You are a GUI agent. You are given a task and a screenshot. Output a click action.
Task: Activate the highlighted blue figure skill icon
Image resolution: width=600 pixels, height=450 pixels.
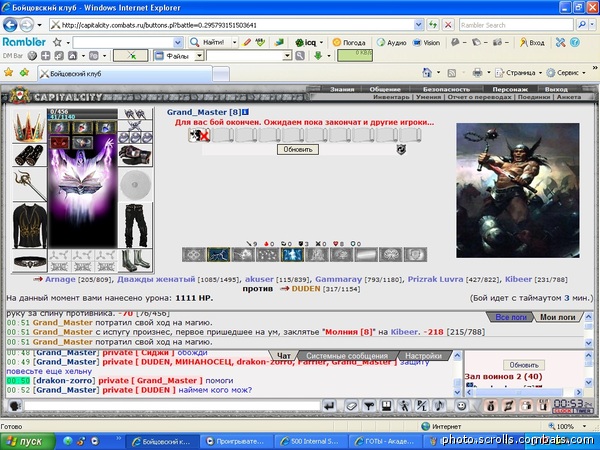pyautogui.click(x=292, y=255)
